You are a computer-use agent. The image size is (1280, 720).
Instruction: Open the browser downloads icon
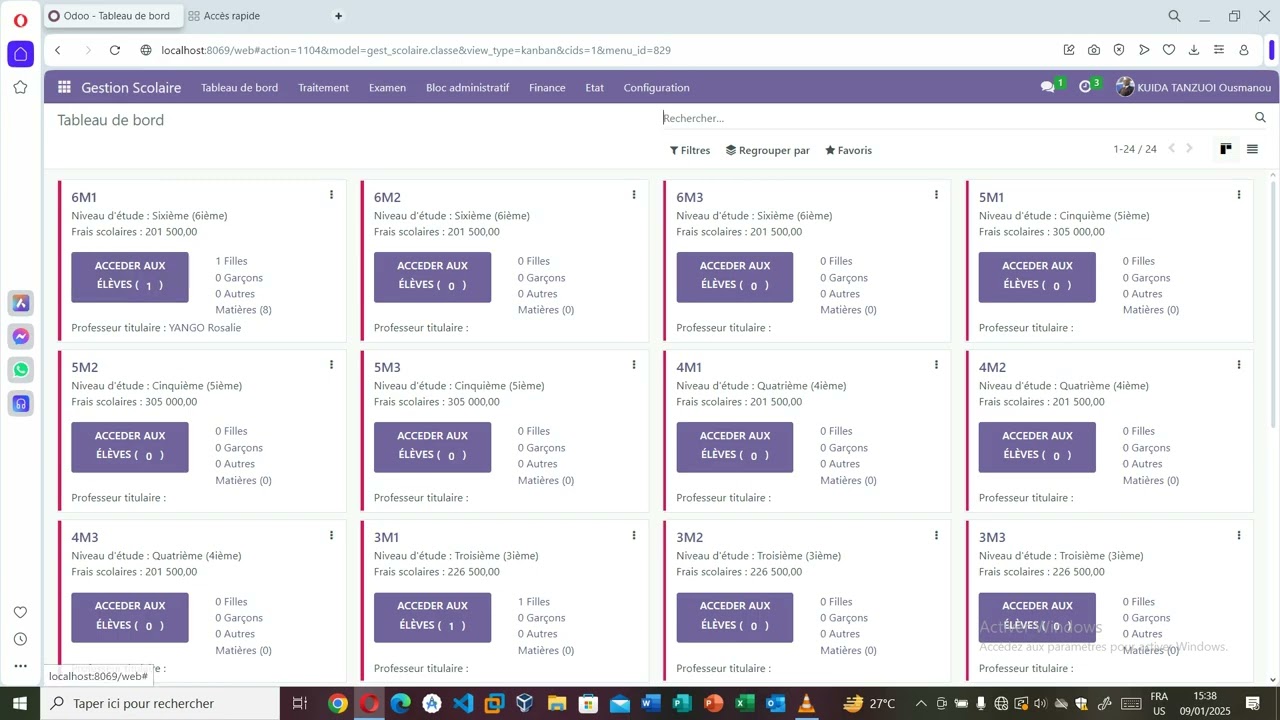[x=1194, y=50]
